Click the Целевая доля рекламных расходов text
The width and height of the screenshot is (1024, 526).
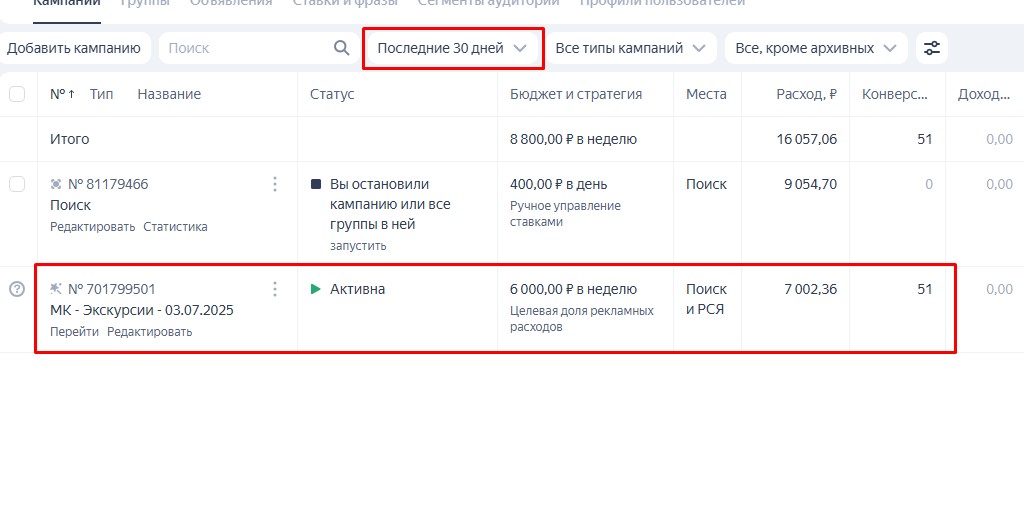(x=582, y=318)
